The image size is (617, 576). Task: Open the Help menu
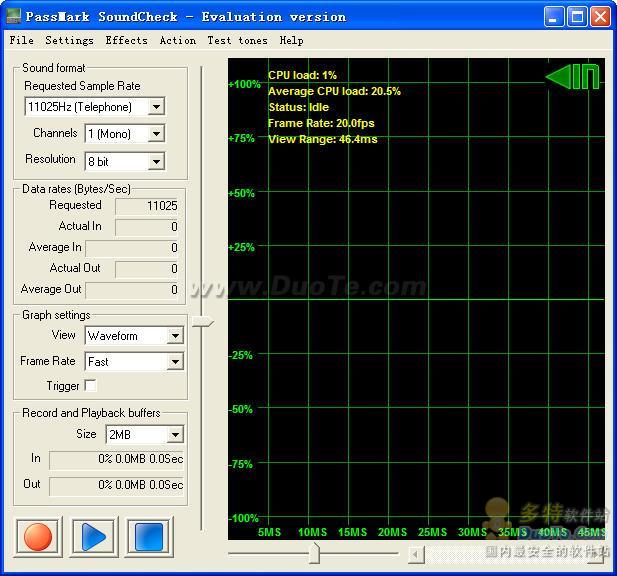(291, 40)
